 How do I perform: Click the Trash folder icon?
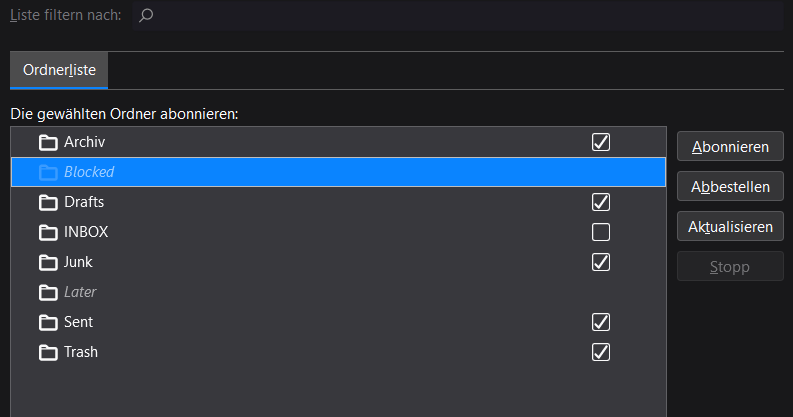[x=48, y=352]
